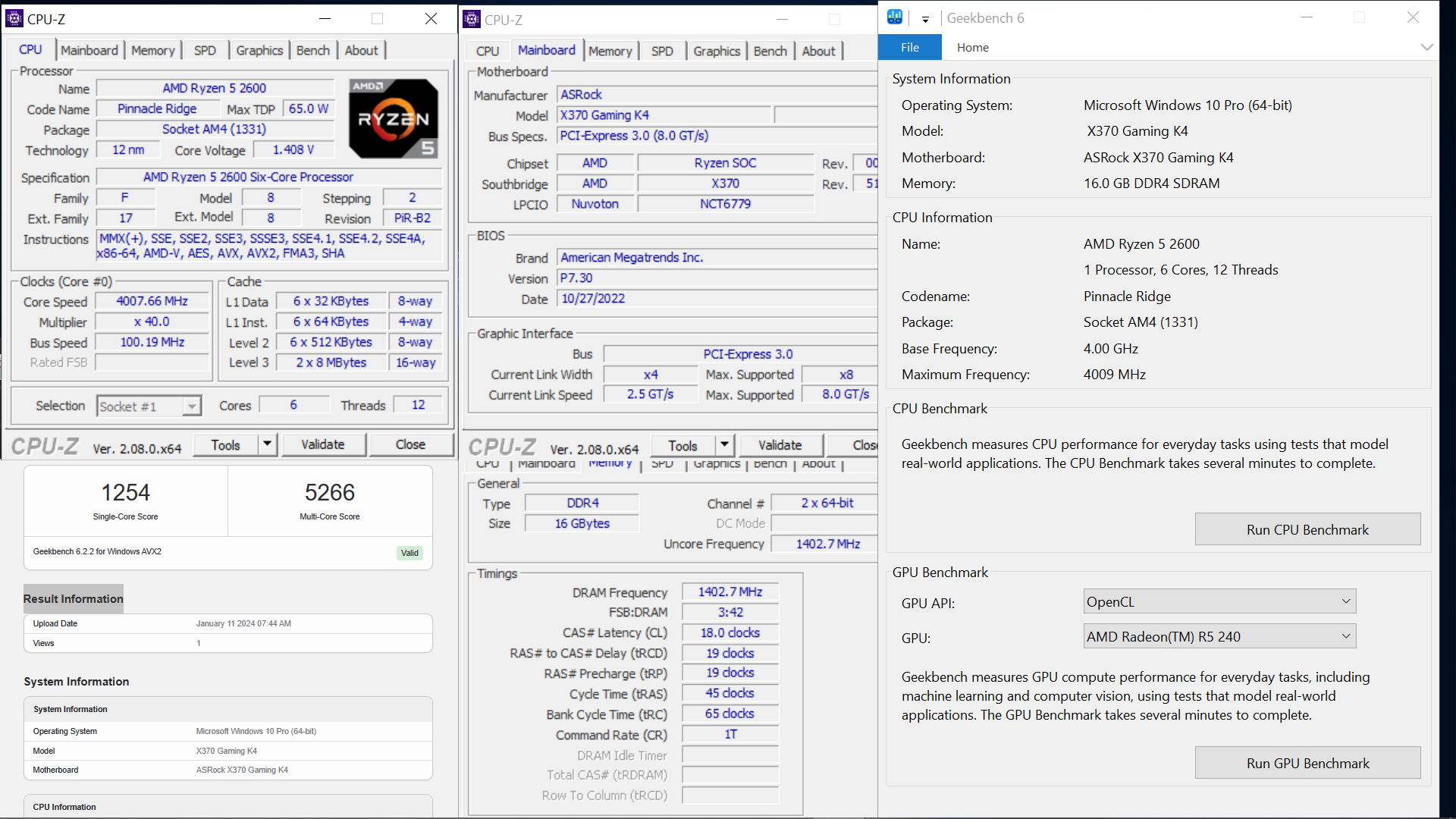Switch to Memory tab in left CPU-Z window

[153, 50]
